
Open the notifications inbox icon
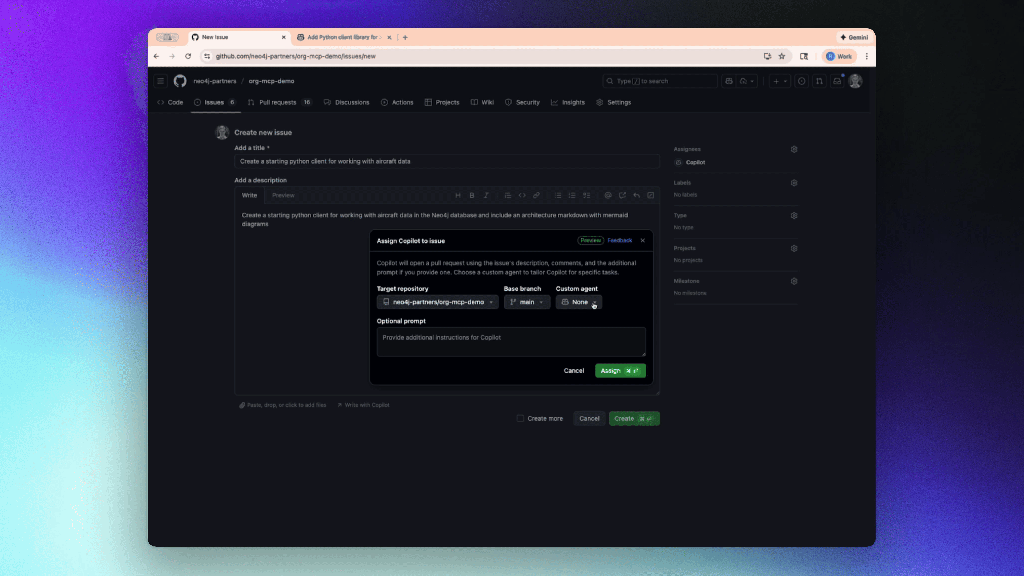pyautogui.click(x=836, y=81)
